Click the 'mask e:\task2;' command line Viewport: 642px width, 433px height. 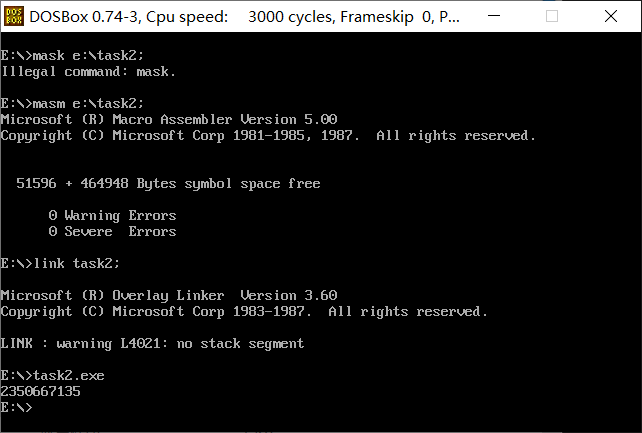click(x=72, y=56)
